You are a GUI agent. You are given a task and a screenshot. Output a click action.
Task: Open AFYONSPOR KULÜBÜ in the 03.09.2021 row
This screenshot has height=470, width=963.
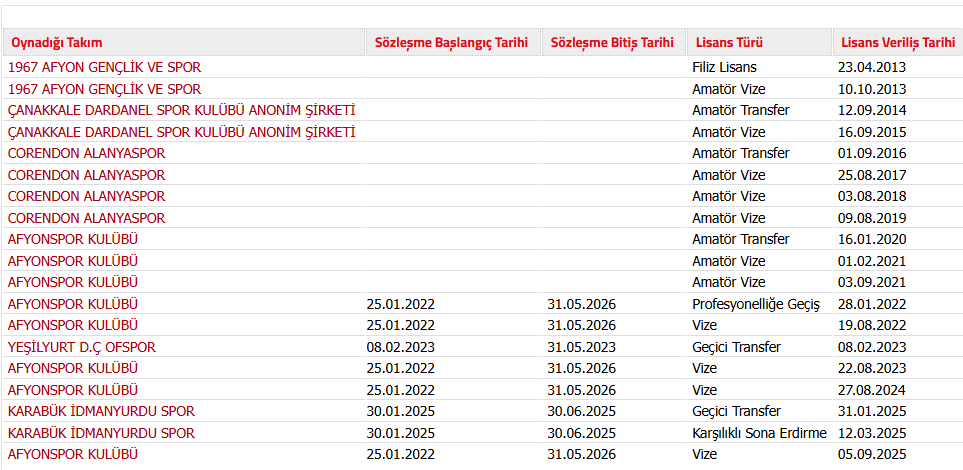click(x=73, y=282)
